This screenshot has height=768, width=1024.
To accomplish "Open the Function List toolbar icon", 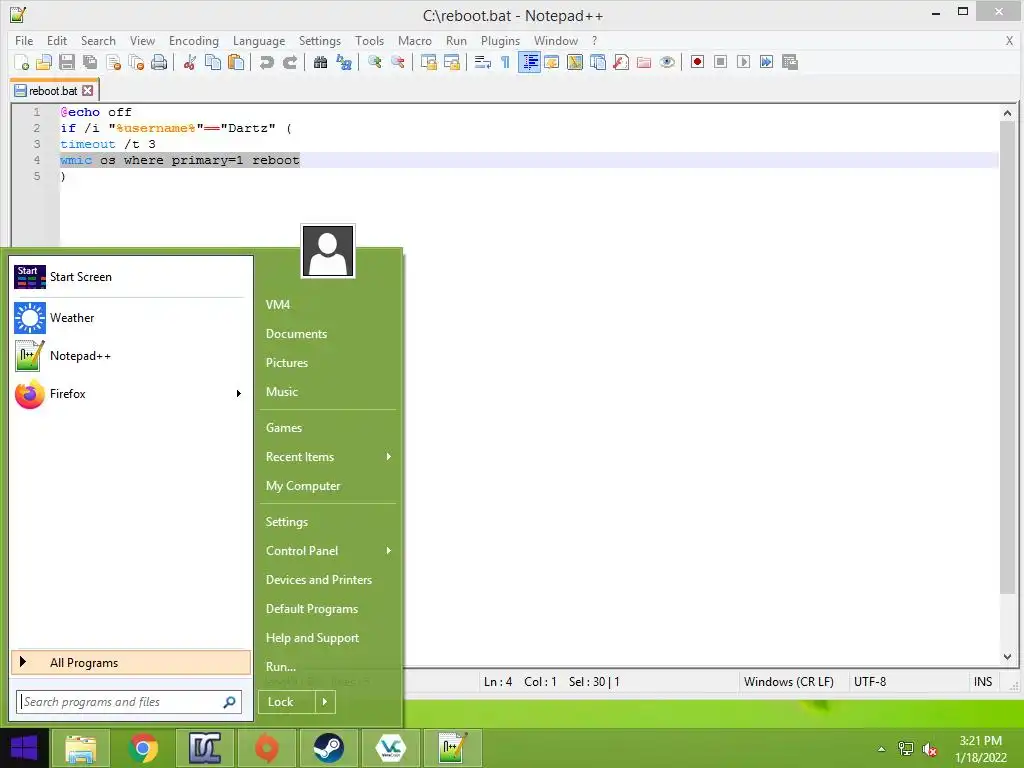I will pyautogui.click(x=621, y=62).
